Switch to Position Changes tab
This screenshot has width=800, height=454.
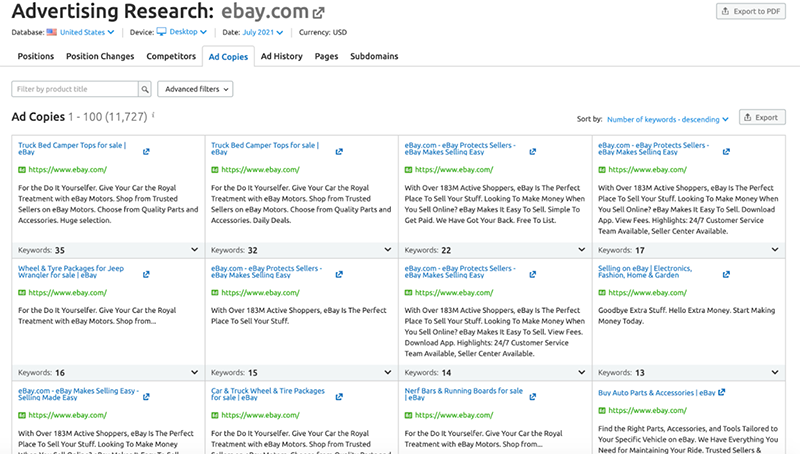tap(100, 56)
